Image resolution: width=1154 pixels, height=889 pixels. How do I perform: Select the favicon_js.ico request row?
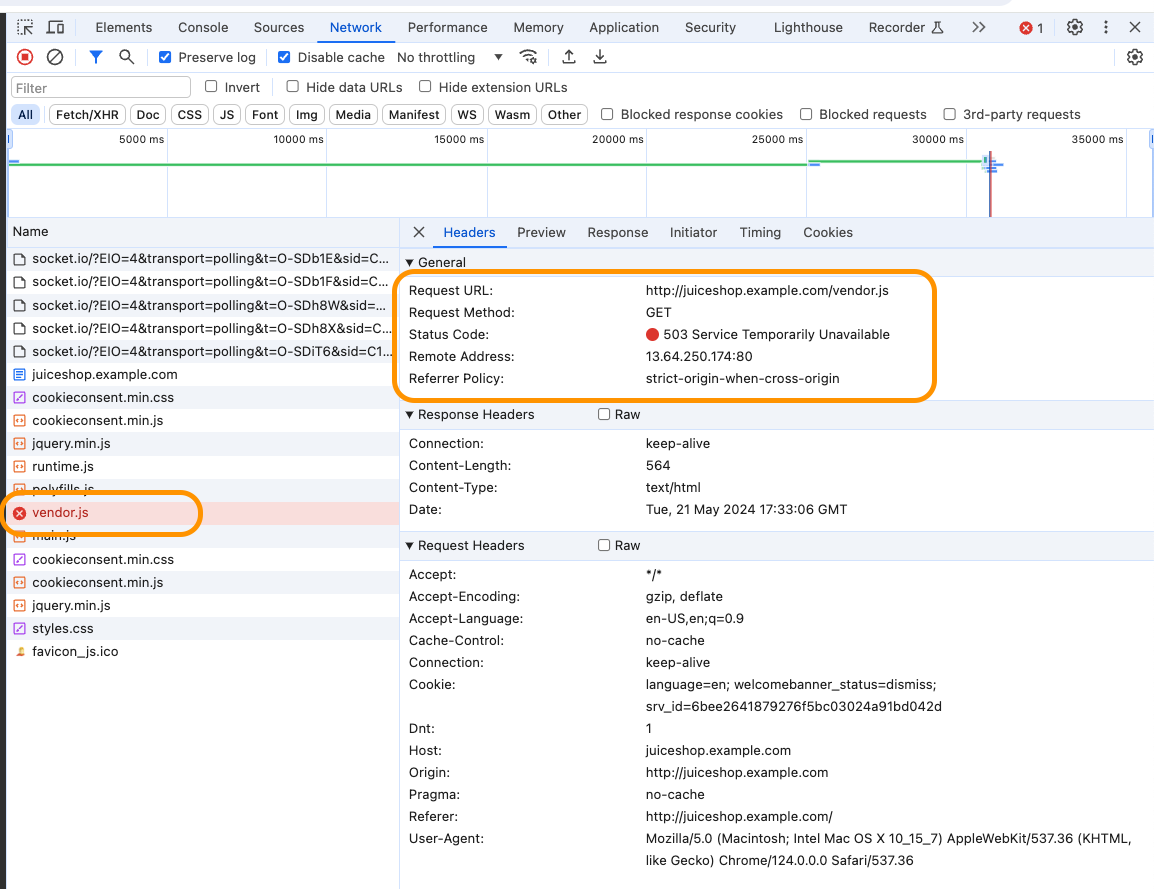pyautogui.click(x=203, y=652)
